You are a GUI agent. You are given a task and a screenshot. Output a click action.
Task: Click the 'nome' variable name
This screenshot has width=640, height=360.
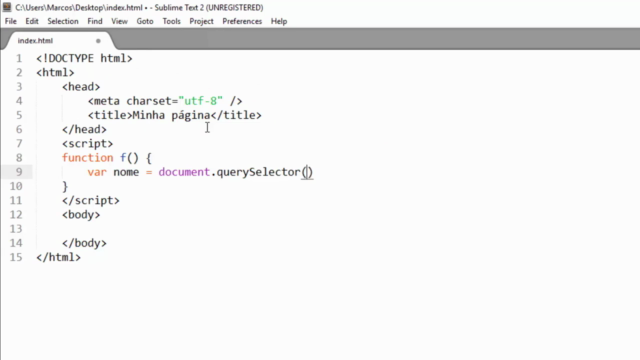tap(126, 172)
